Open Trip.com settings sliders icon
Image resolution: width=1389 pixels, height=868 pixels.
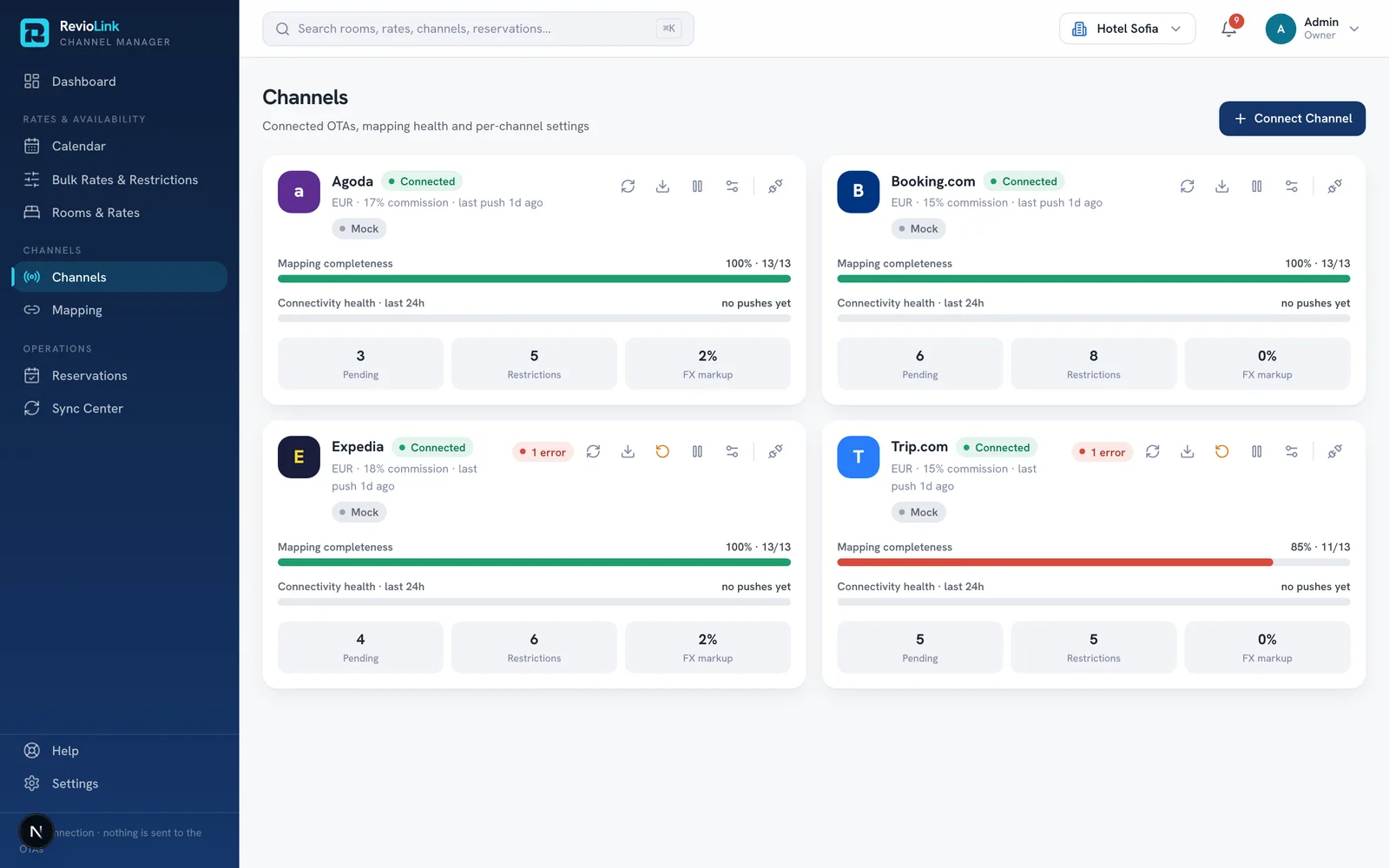tap(1291, 451)
